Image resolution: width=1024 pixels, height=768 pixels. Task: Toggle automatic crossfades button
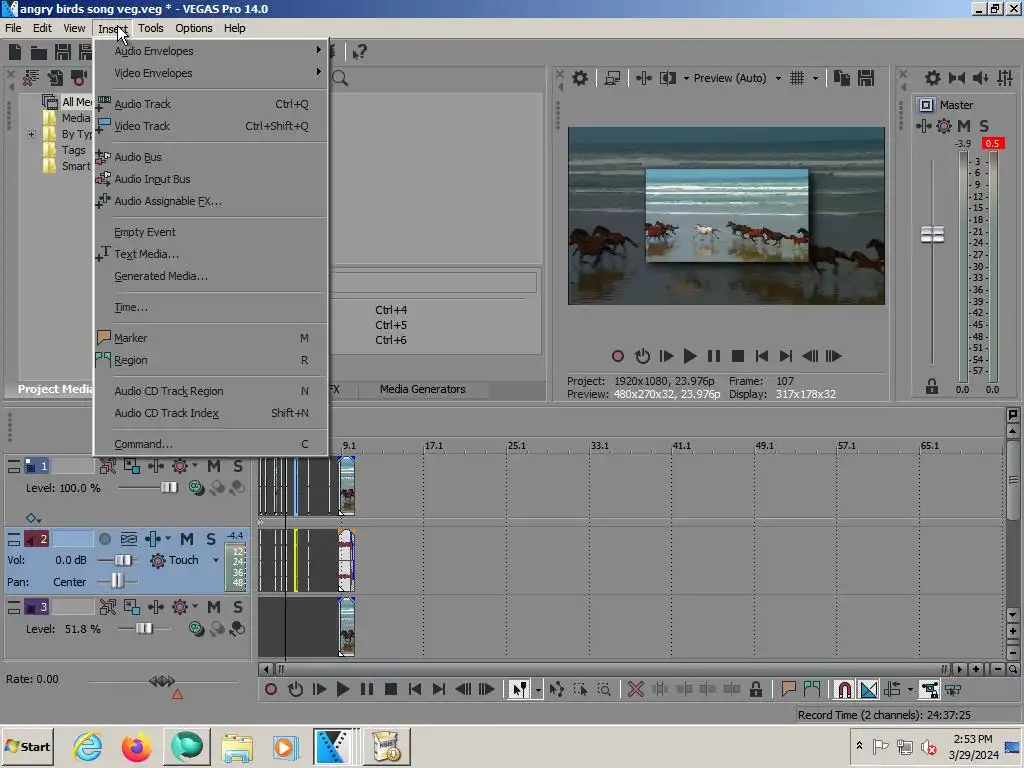tap(869, 690)
